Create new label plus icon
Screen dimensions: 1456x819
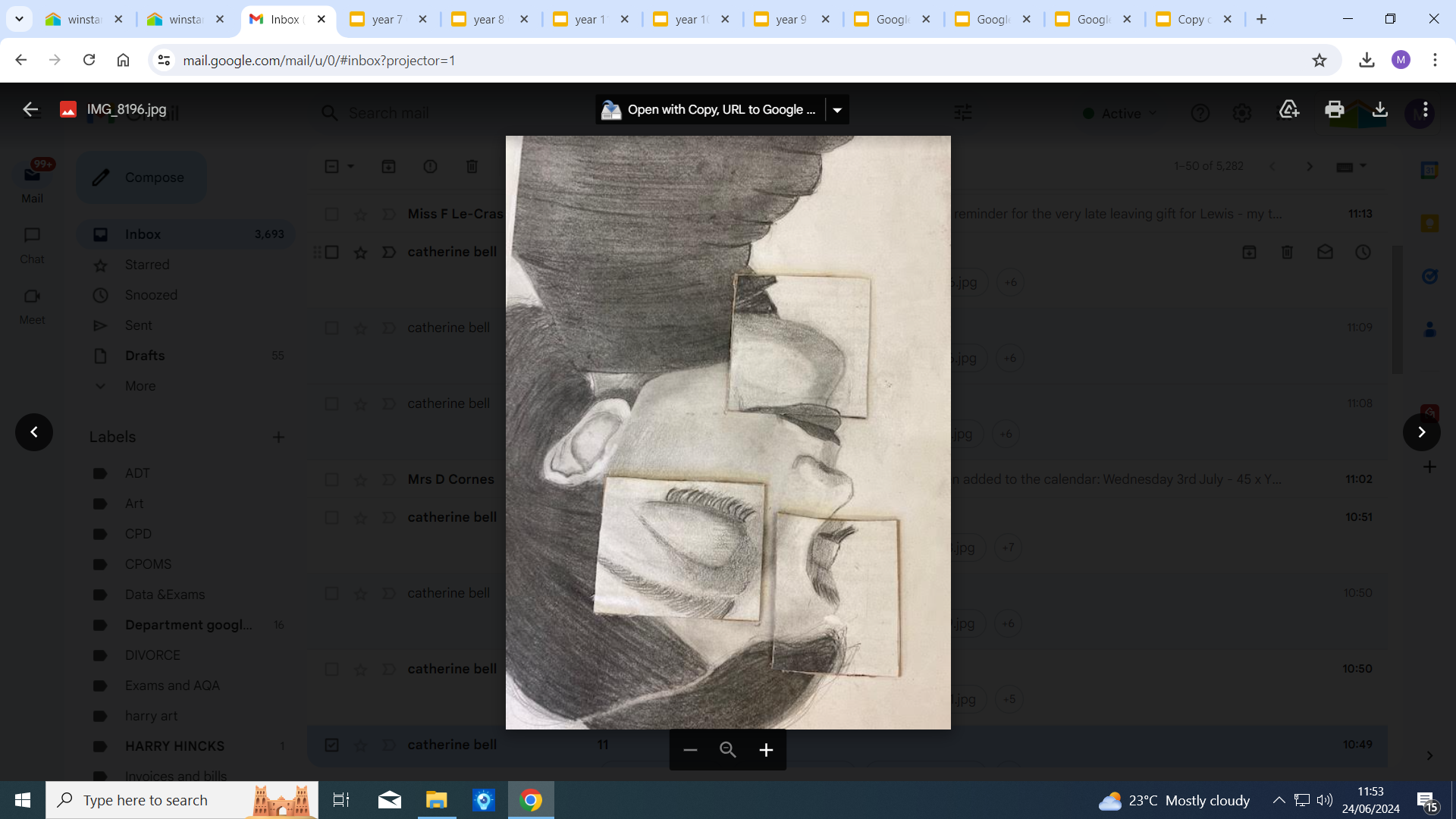point(278,438)
